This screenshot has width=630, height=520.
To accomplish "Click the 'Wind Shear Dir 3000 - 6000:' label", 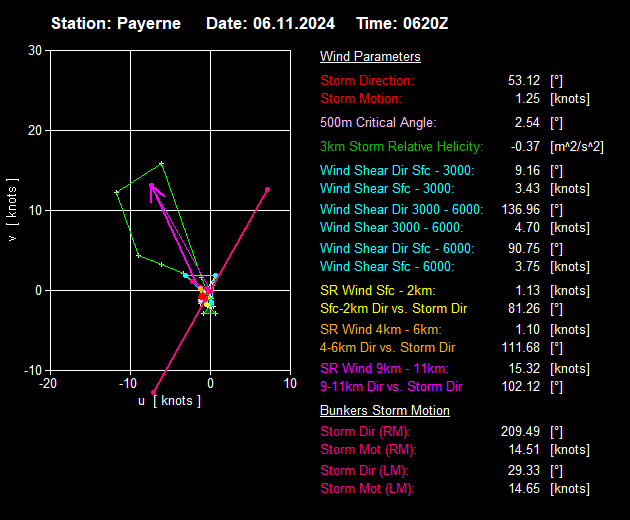I will [401, 209].
